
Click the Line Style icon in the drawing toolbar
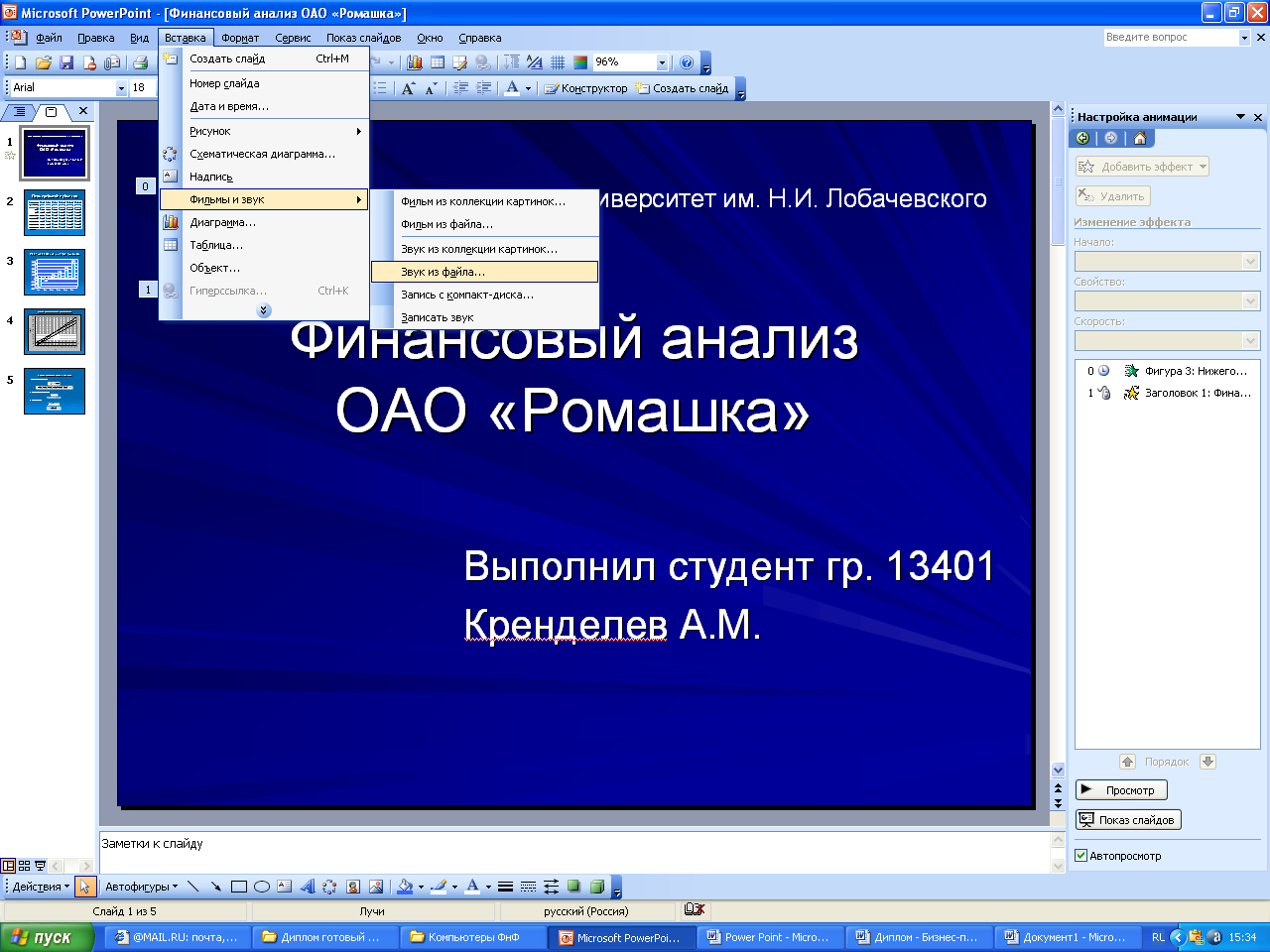(505, 887)
